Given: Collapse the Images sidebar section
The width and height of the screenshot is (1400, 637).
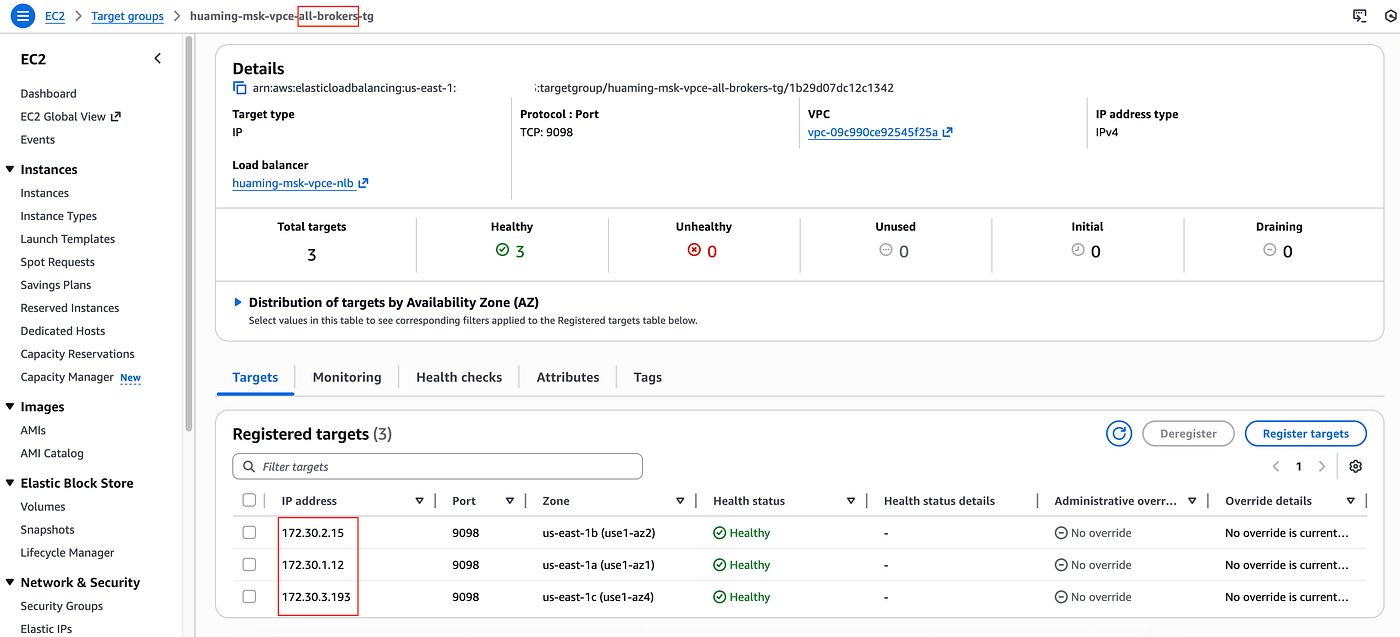Looking at the screenshot, I should [10, 406].
